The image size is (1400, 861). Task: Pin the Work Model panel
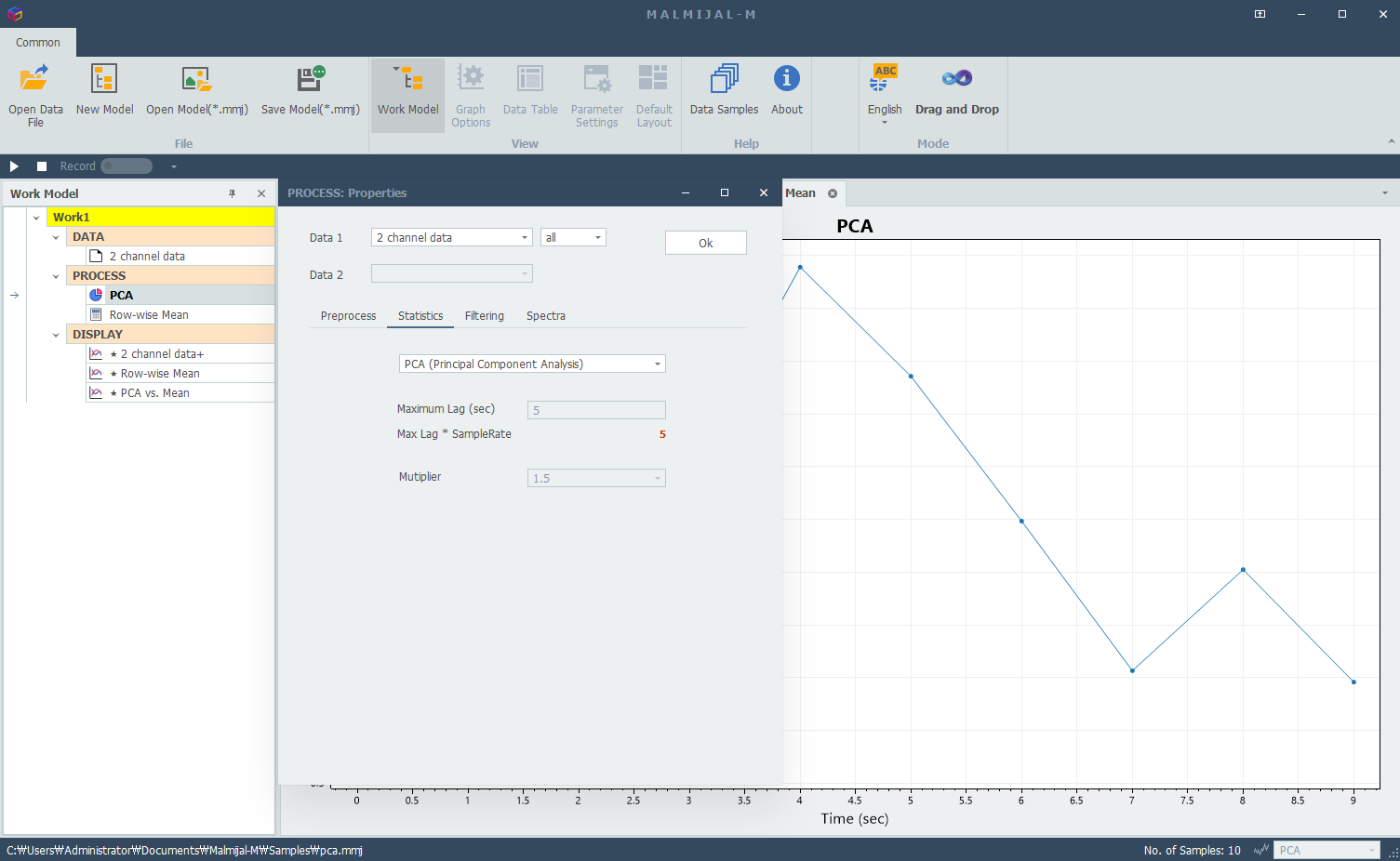[233, 193]
